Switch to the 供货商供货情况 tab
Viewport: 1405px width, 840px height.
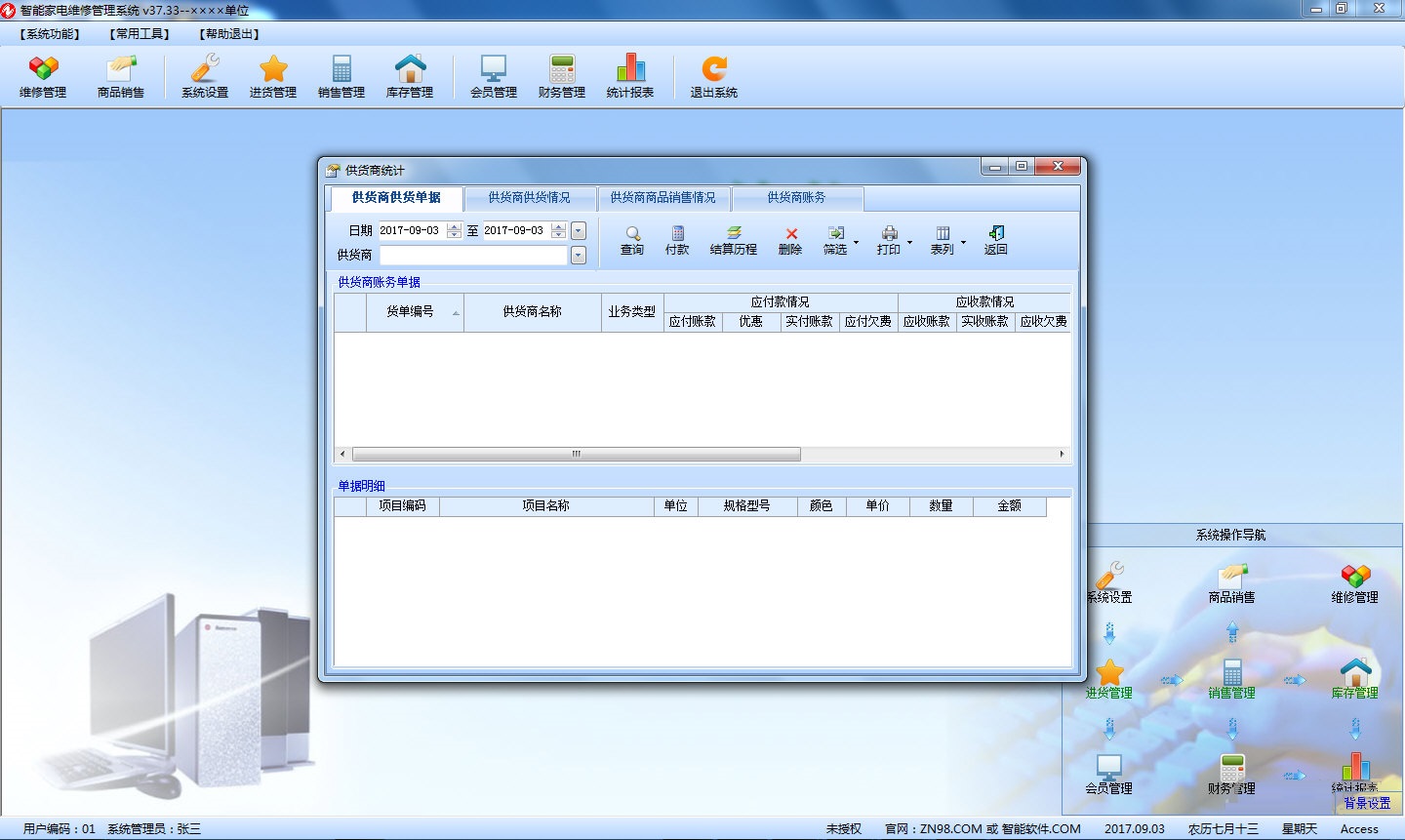[x=529, y=198]
